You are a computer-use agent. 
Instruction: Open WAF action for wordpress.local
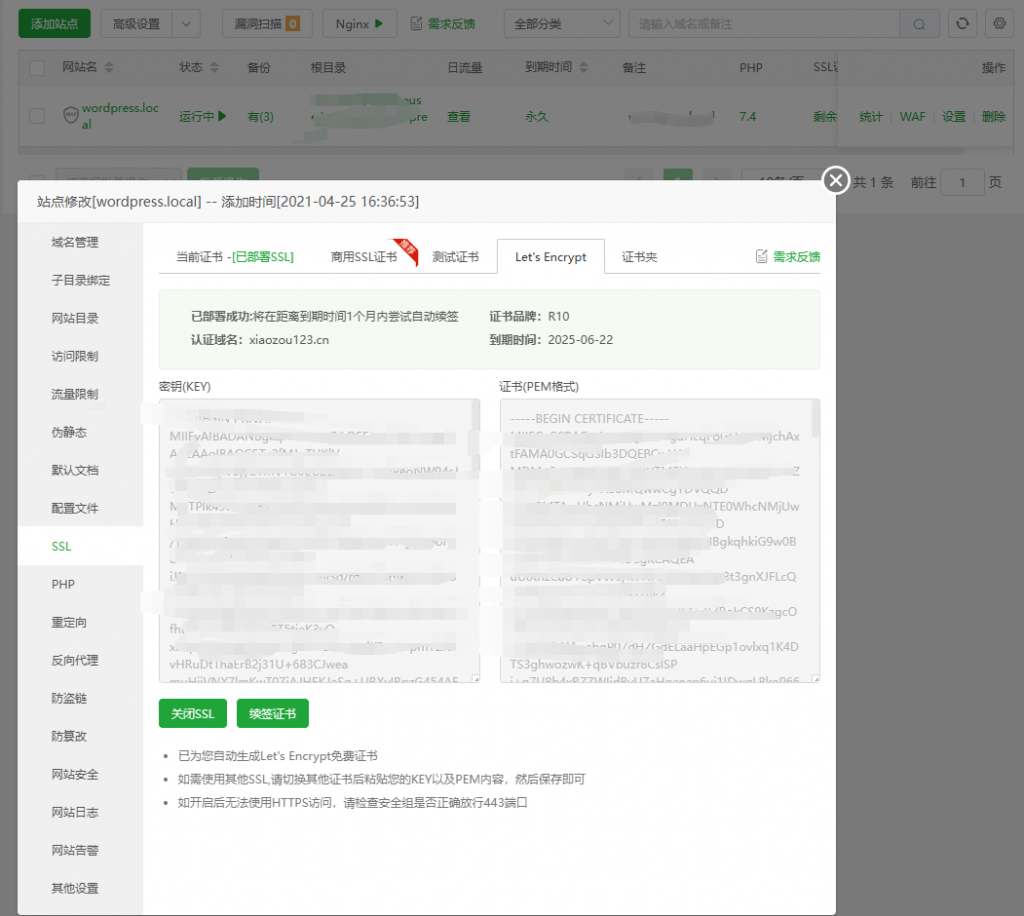[912, 117]
